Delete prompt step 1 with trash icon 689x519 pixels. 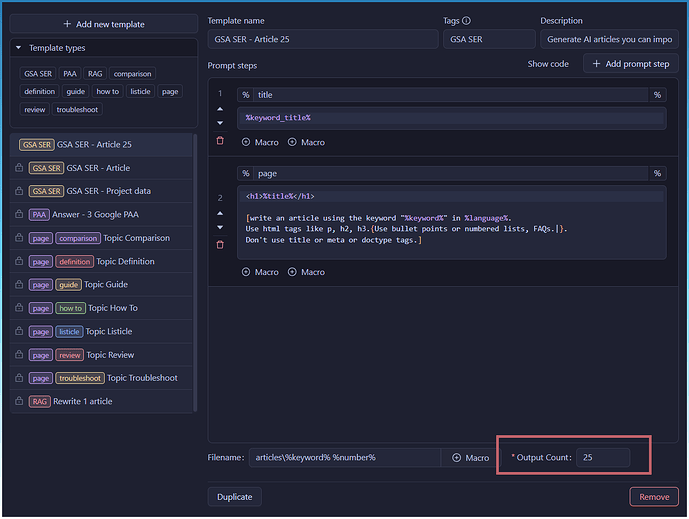click(x=220, y=141)
